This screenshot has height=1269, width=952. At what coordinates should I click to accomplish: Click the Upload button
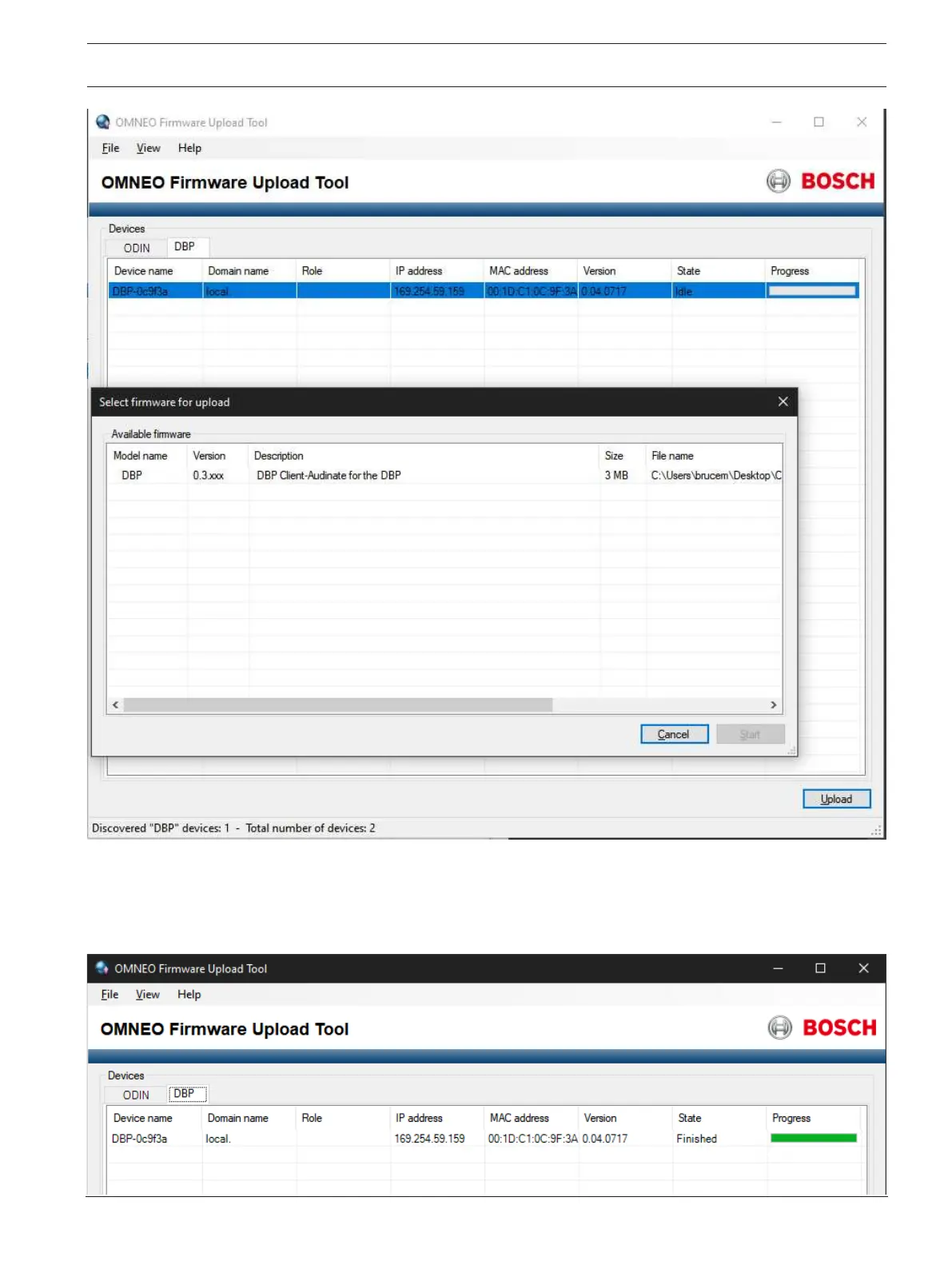click(836, 799)
